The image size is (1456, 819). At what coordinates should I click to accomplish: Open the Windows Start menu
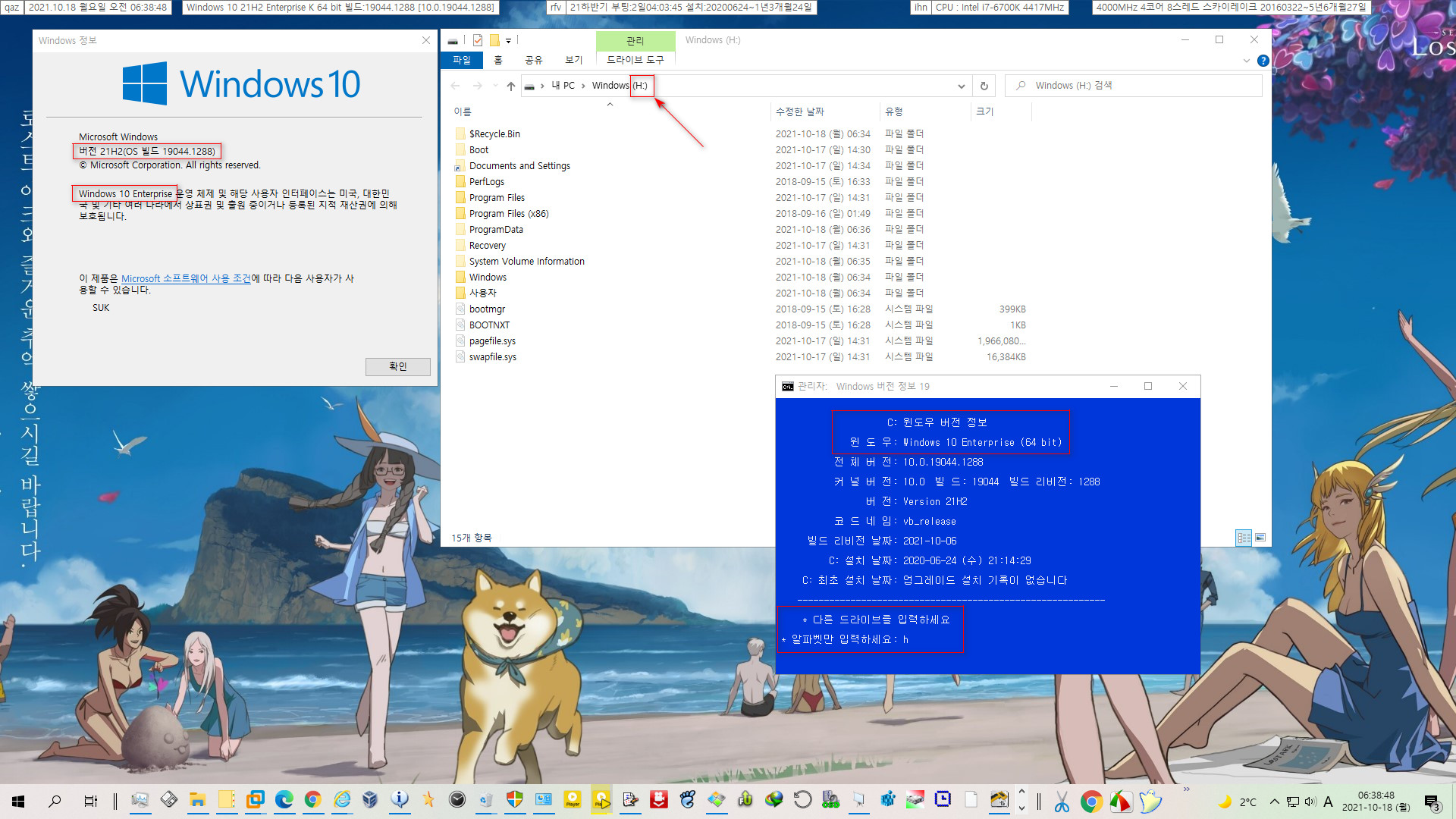(x=18, y=801)
